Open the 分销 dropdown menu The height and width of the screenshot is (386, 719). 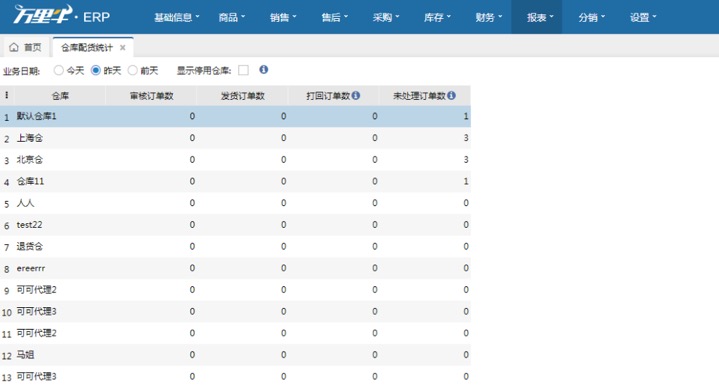[591, 17]
